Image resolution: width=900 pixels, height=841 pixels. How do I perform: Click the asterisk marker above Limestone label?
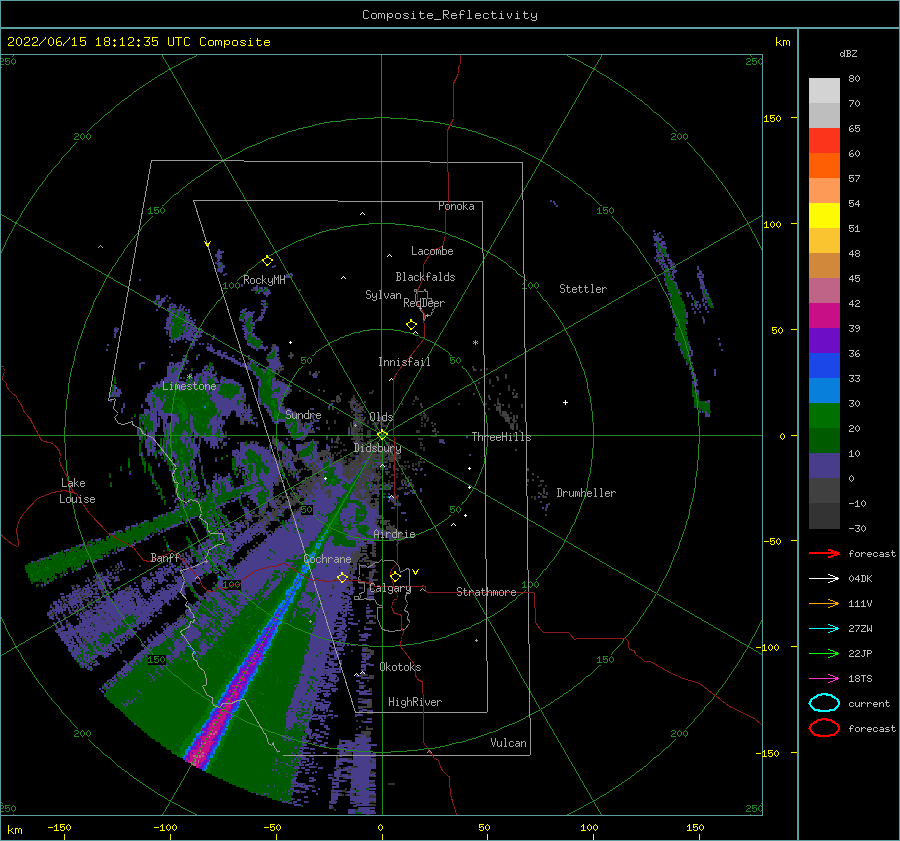(189, 377)
